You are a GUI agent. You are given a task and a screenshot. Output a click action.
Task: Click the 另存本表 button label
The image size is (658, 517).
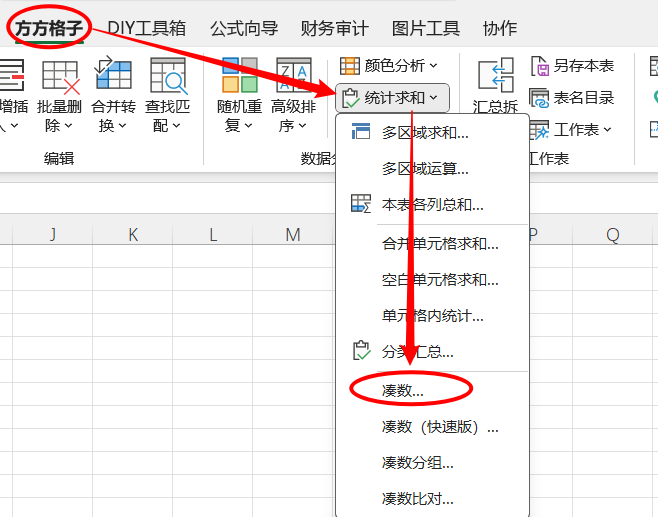(x=584, y=66)
